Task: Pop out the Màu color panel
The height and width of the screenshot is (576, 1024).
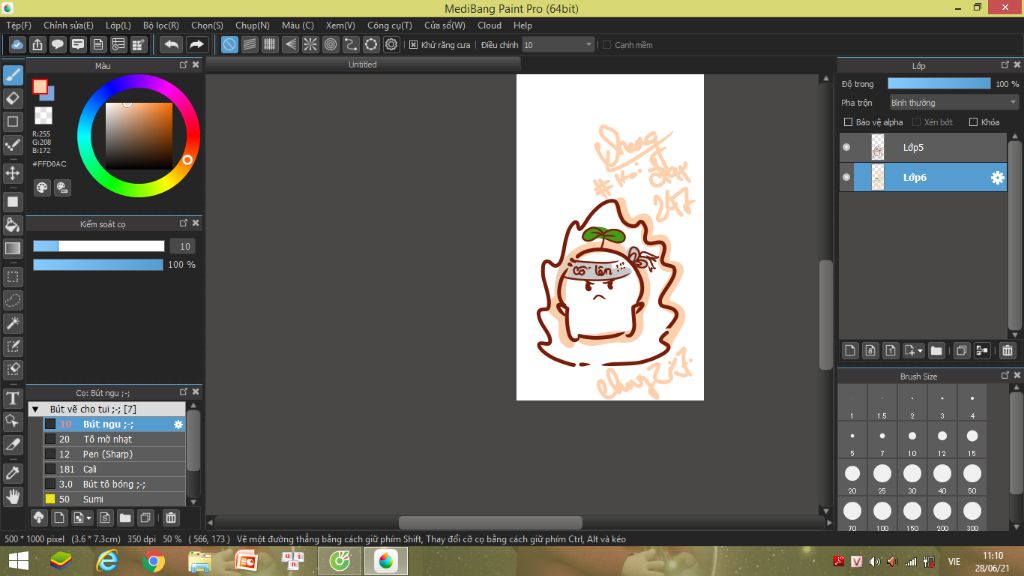Action: (184, 65)
